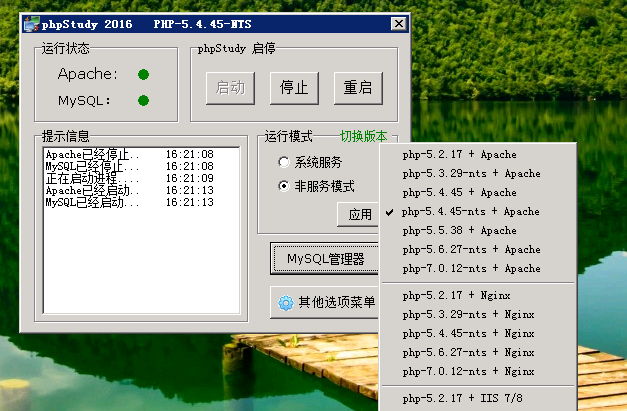Viewport: 627px width, 411px height.
Task: Choose php-5.6.27-nts + Nginx
Action: (x=478, y=353)
